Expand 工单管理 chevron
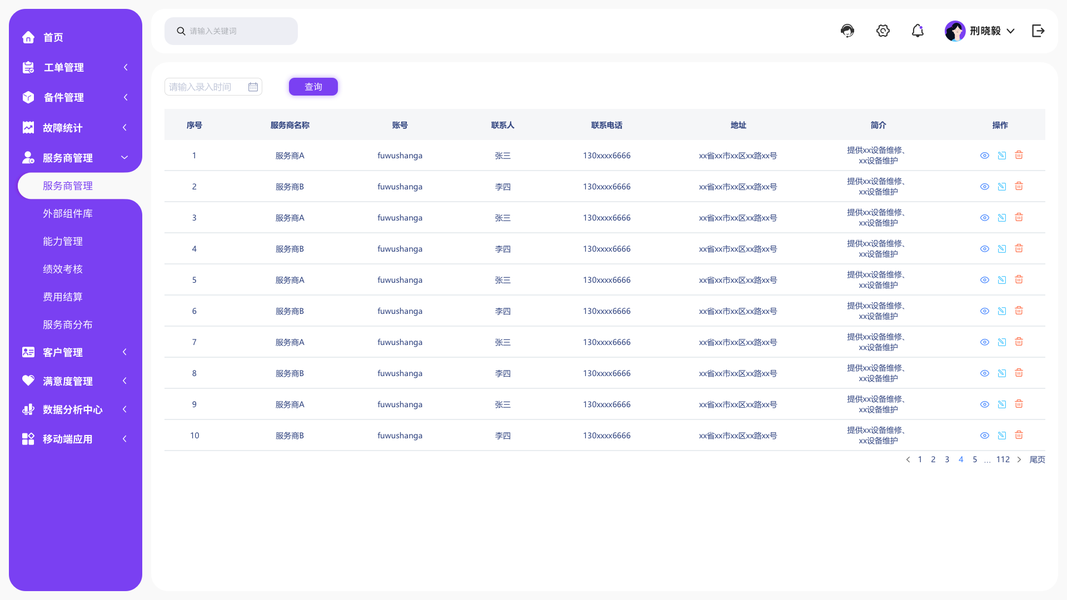This screenshot has height=600, width=1067. 125,67
